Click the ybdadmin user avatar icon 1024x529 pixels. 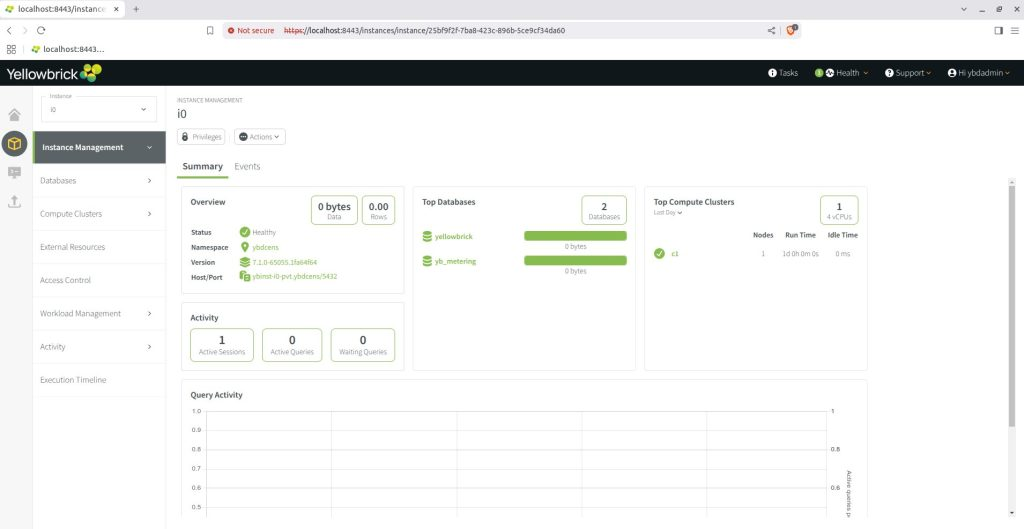coord(952,73)
